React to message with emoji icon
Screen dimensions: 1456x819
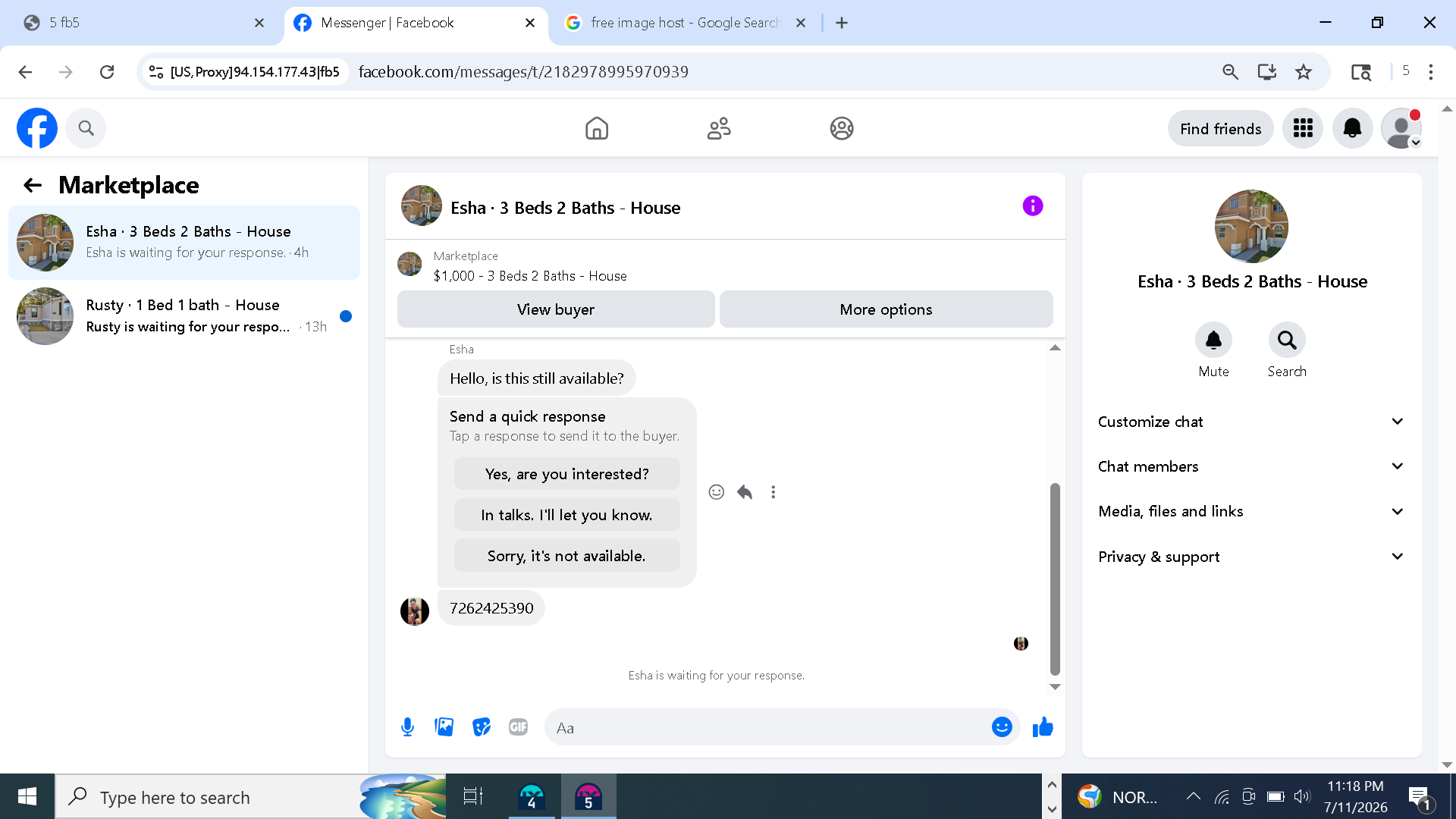[716, 492]
